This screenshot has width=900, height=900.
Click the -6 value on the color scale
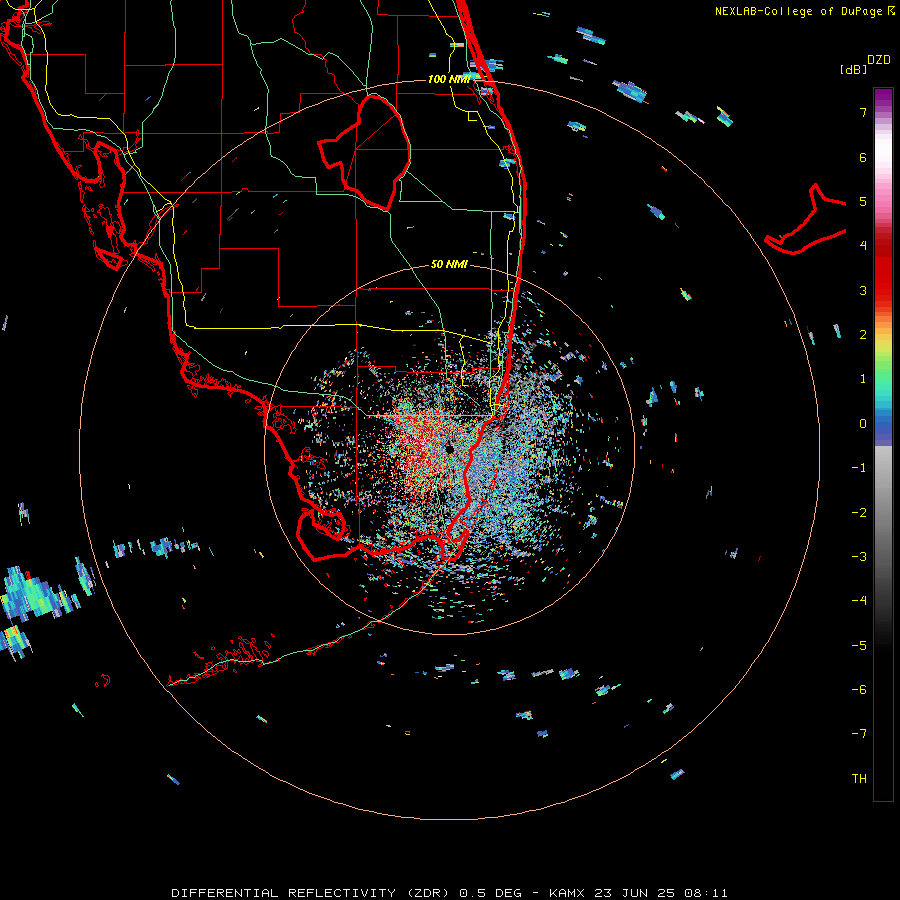click(x=859, y=690)
